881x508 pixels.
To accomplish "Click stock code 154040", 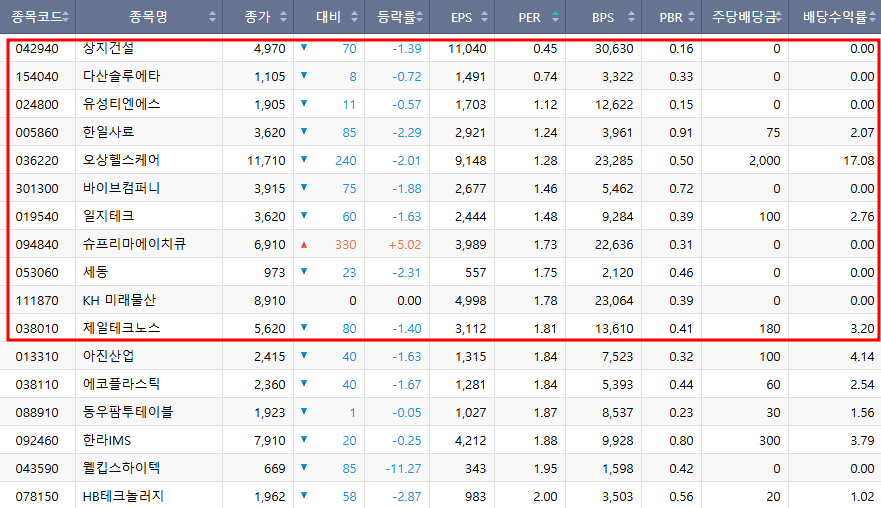I will 37,76.
